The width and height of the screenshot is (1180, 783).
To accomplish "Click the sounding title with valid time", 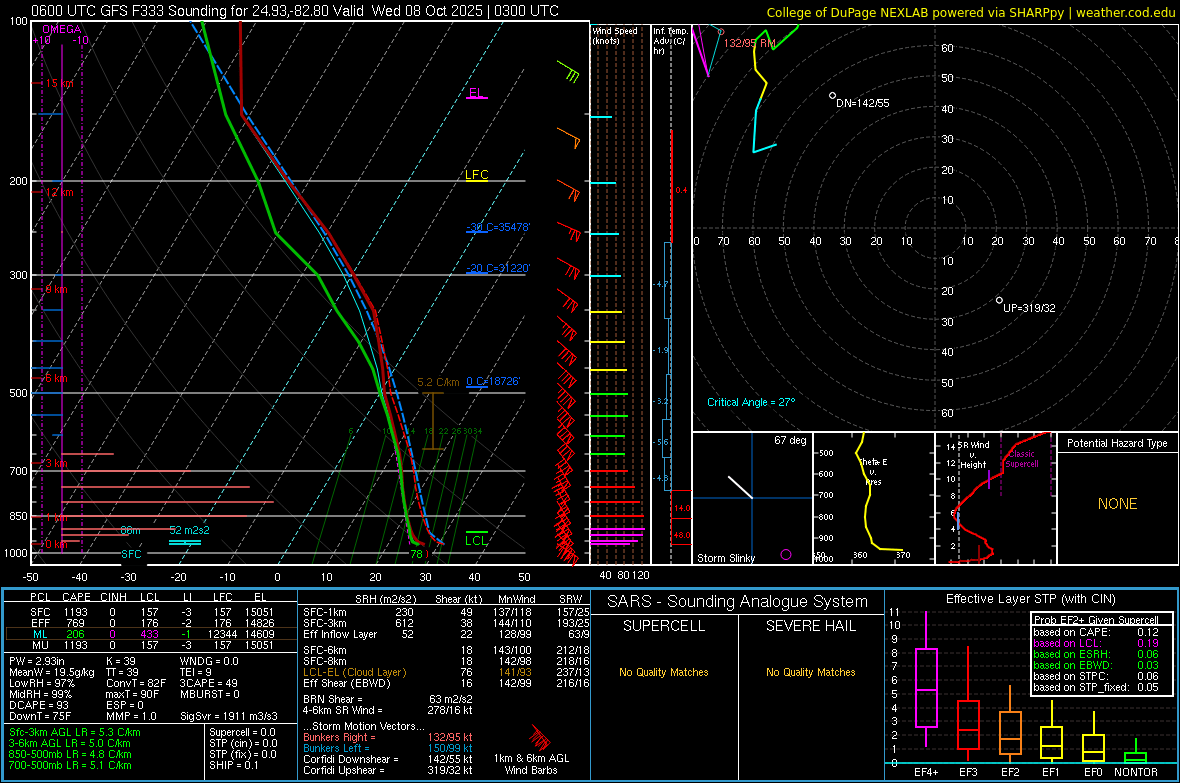I will point(295,11).
